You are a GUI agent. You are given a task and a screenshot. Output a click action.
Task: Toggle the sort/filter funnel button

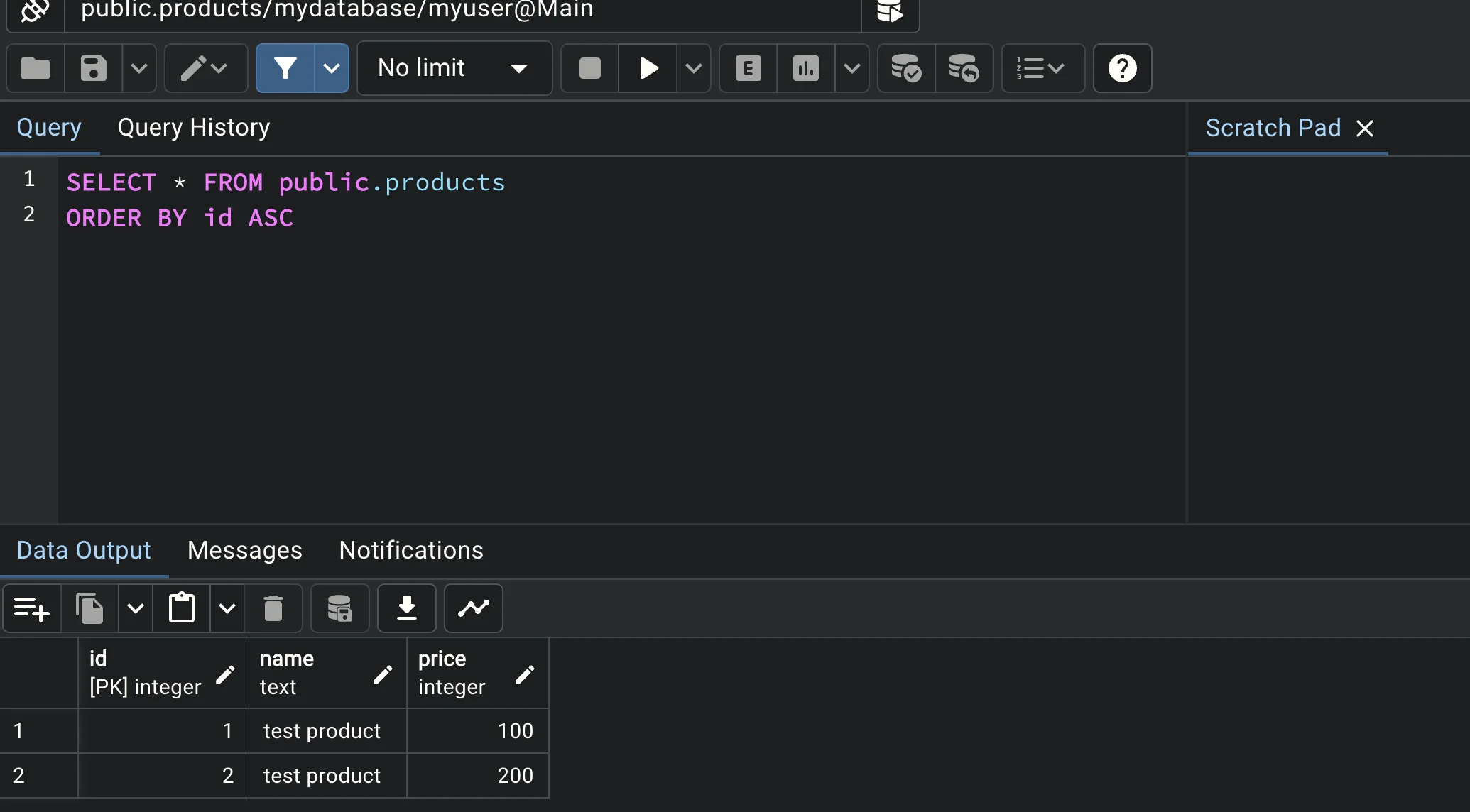click(x=285, y=68)
